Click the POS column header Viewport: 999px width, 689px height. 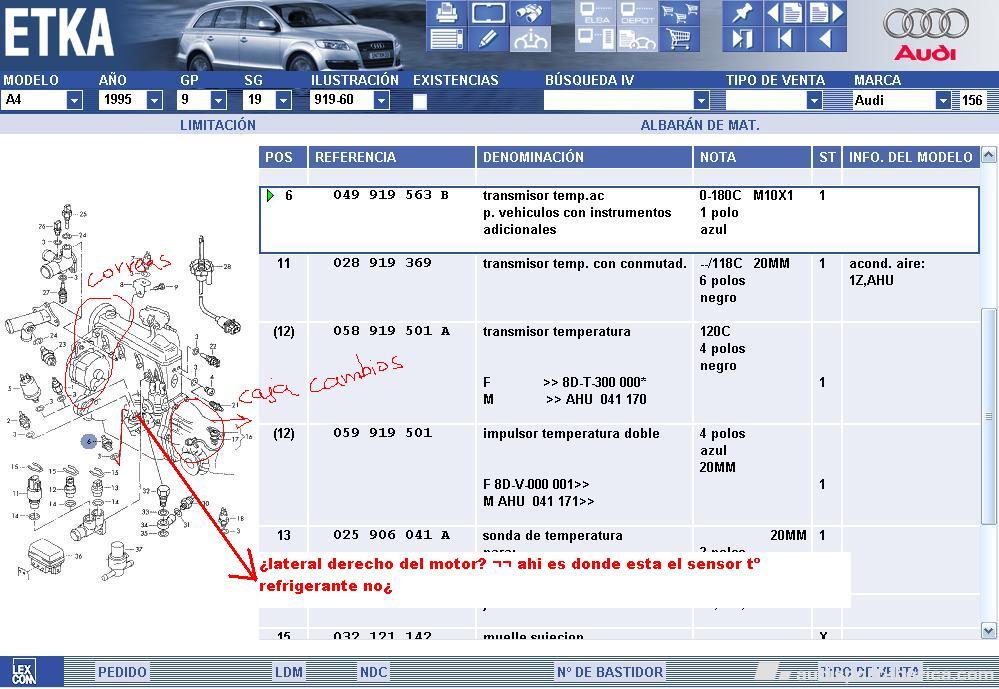point(284,157)
